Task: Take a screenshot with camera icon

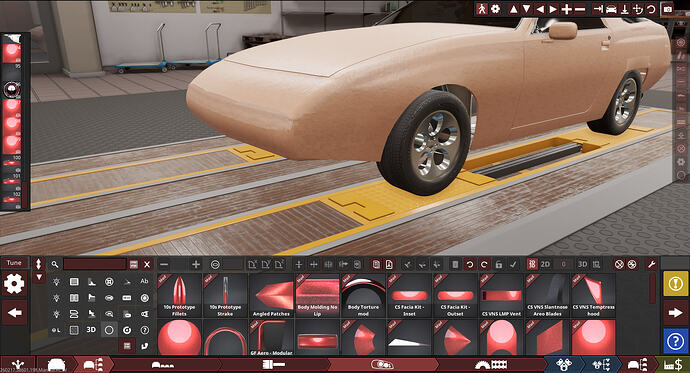Action: [668, 9]
